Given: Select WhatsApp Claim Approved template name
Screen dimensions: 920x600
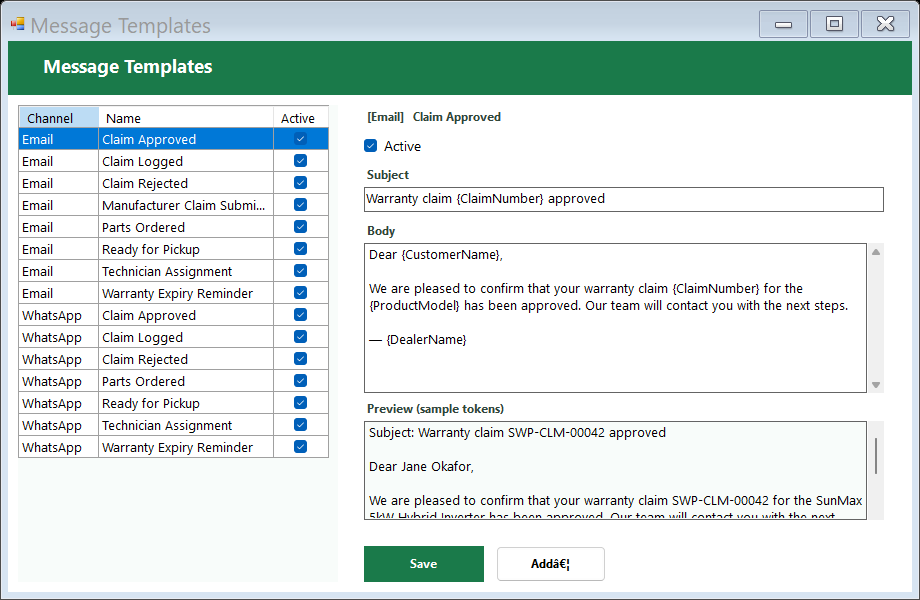Looking at the screenshot, I should click(186, 315).
